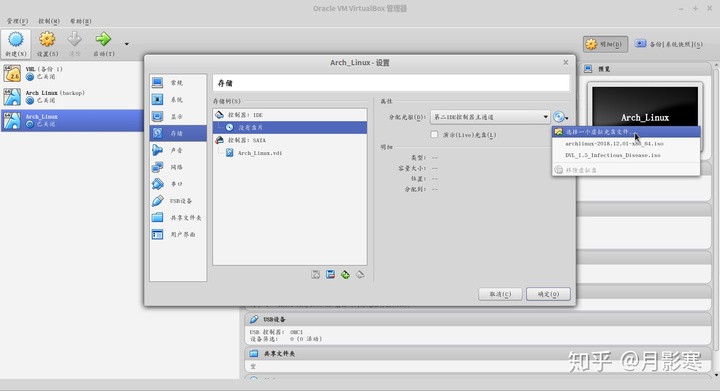Select 控制器: IDE in storage tree
720x391 pixels.
[290, 115]
